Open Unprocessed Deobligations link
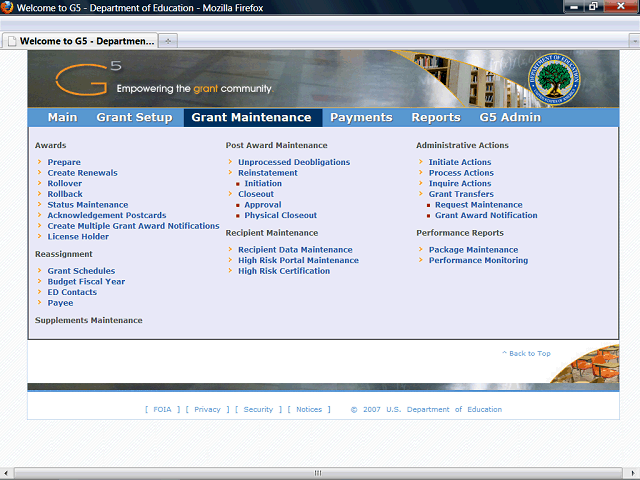Viewport: 640px width, 480px height. click(294, 162)
